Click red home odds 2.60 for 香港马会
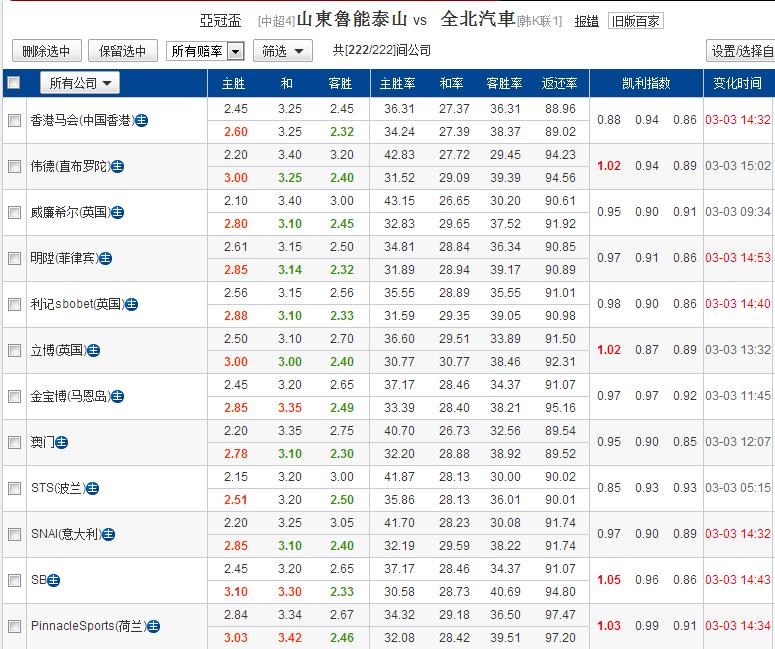 [236, 132]
